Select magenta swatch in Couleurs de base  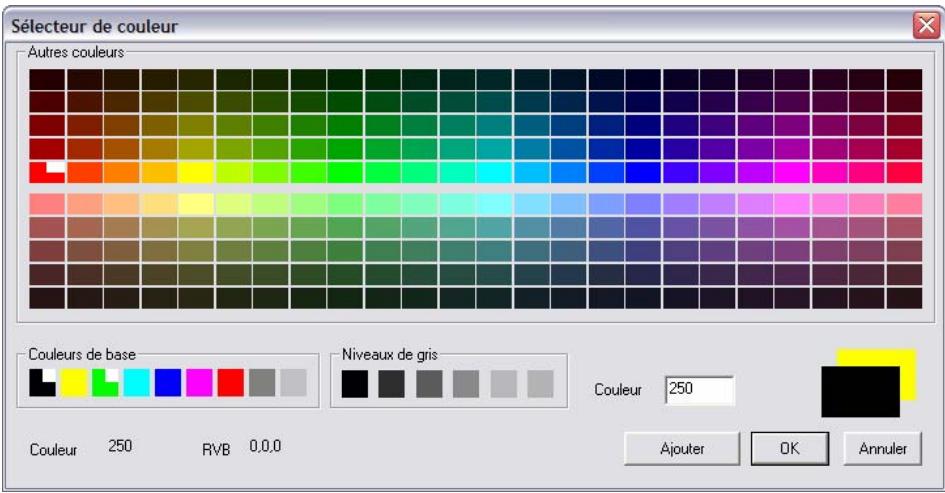point(199,383)
